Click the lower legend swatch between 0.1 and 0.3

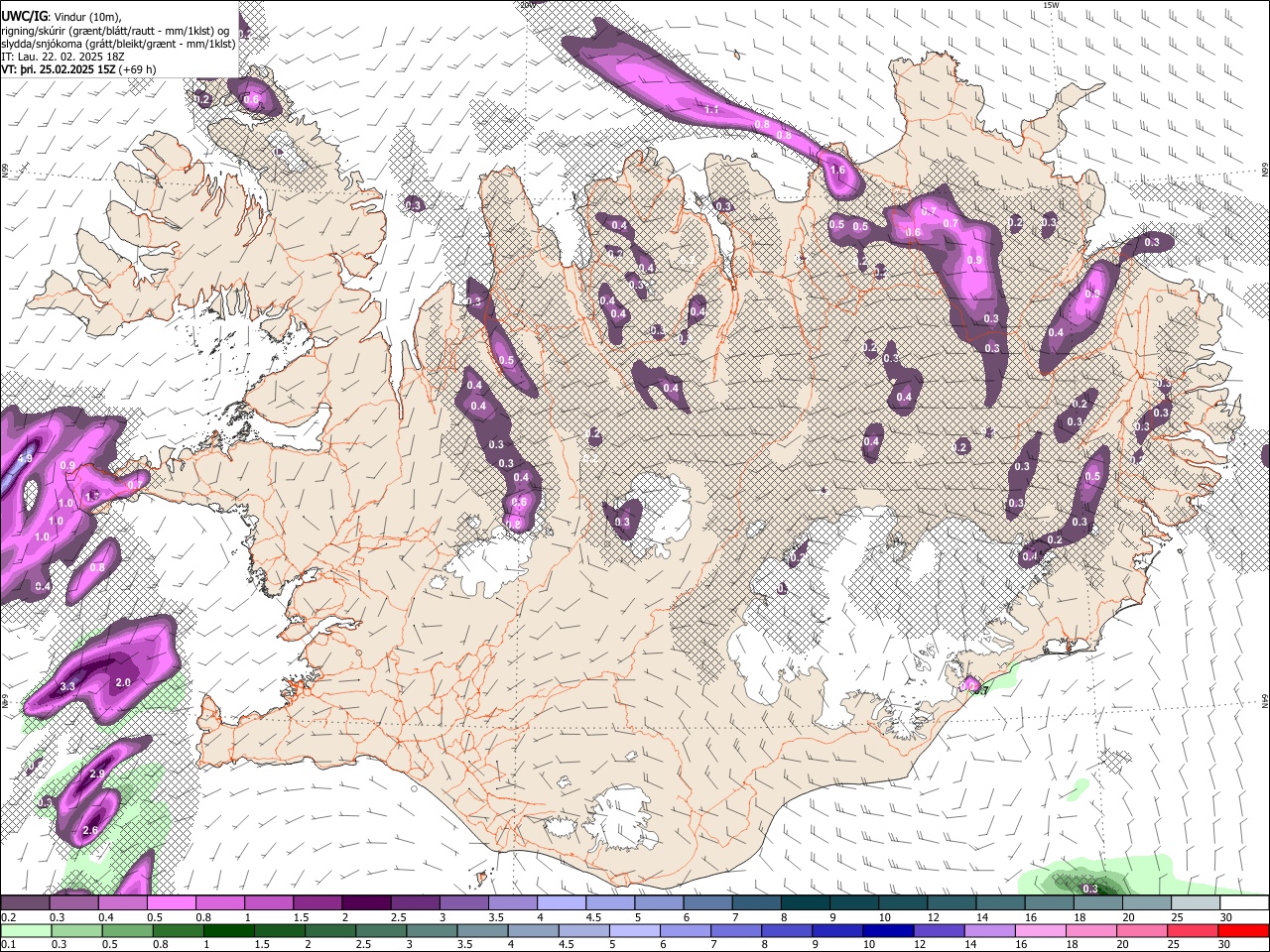(x=25, y=930)
